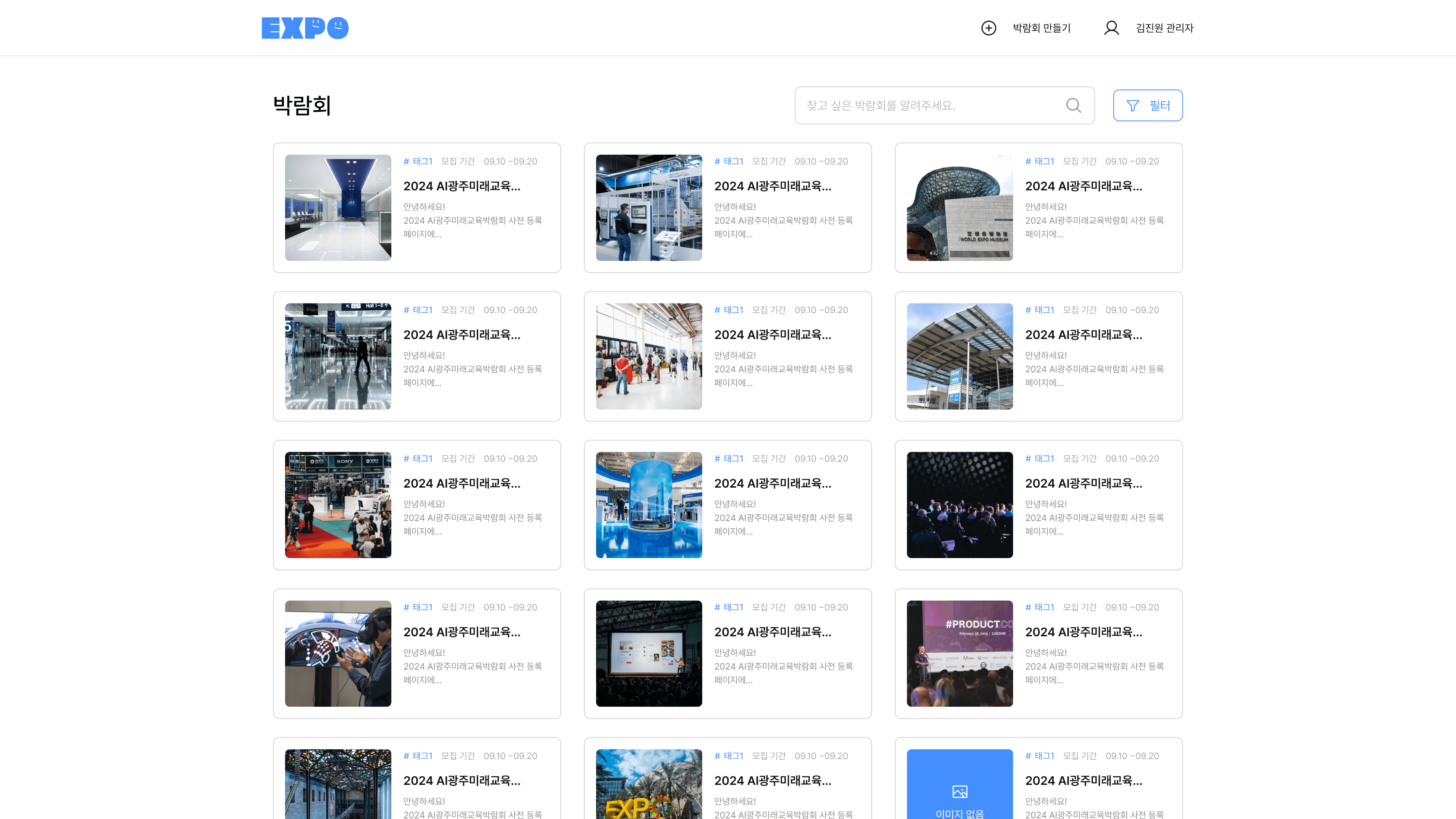1456x819 pixels.
Task: Click the user profile icon
Action: pyautogui.click(x=1111, y=28)
